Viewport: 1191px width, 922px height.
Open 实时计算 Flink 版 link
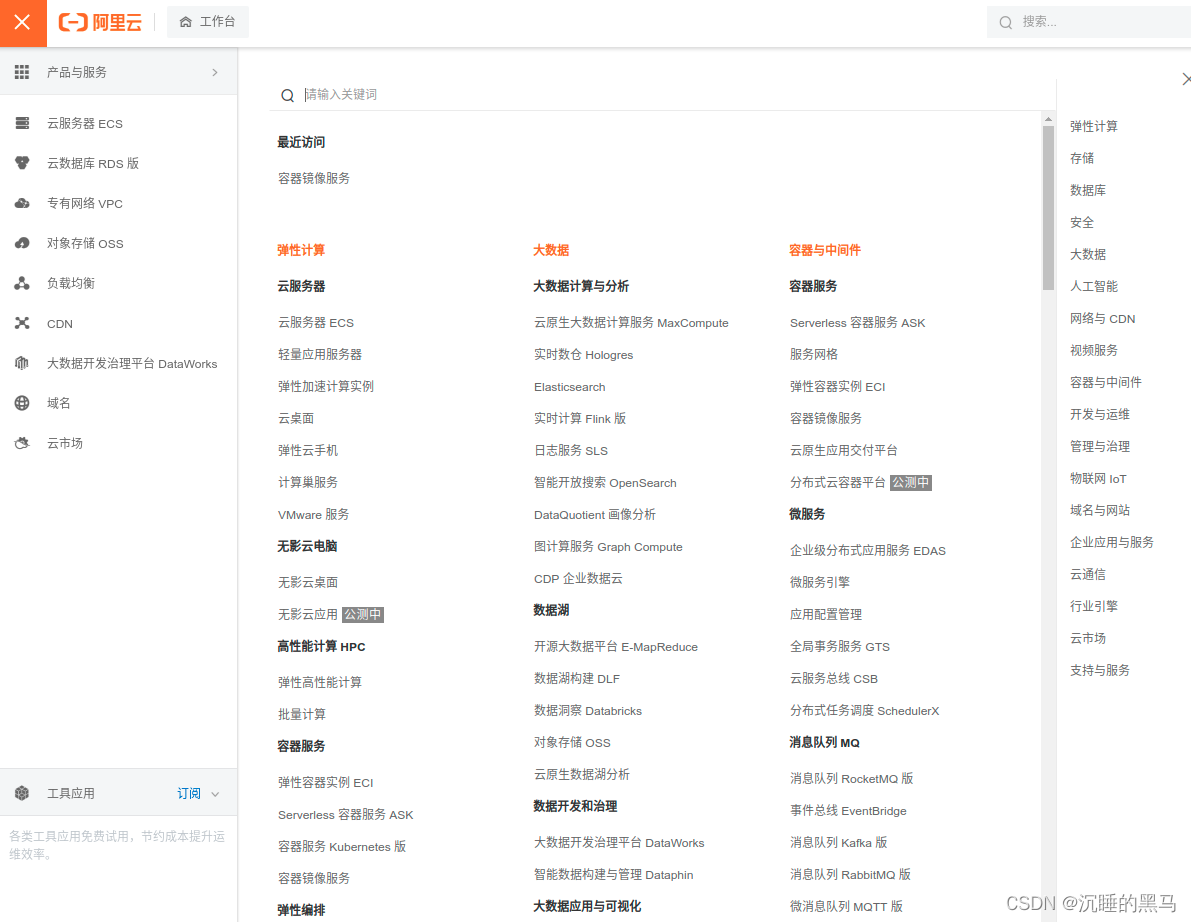pyautogui.click(x=580, y=418)
